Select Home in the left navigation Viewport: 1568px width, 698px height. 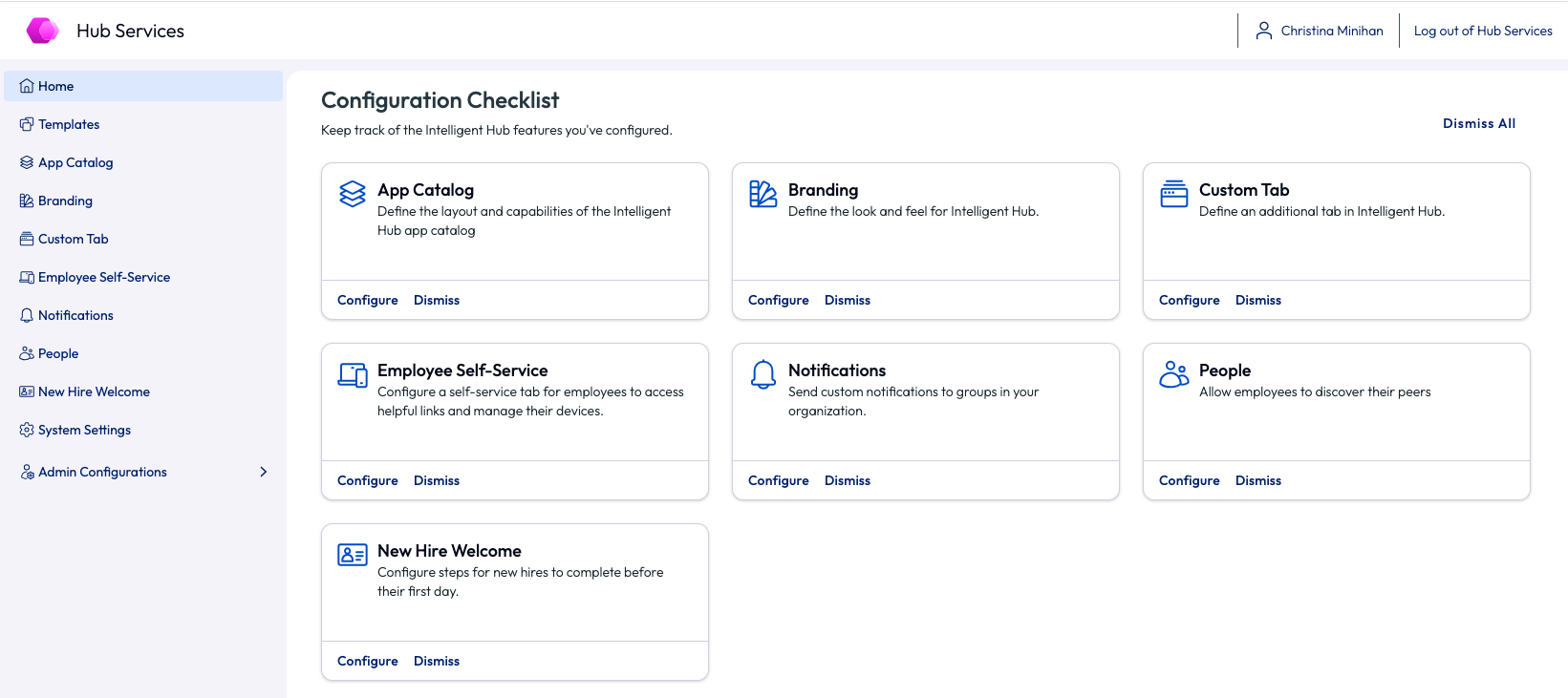coord(55,86)
